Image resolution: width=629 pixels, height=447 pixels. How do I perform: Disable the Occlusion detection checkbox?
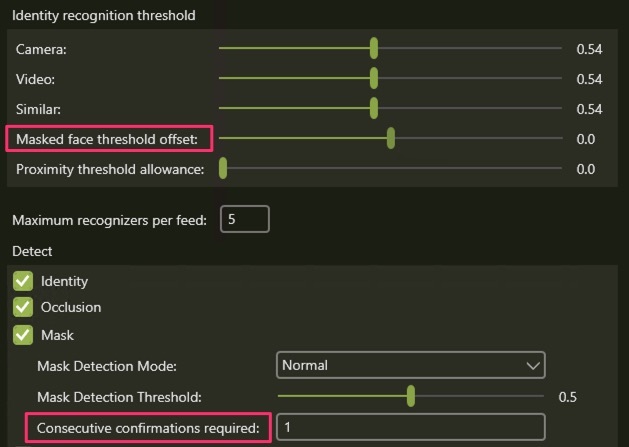[23, 308]
